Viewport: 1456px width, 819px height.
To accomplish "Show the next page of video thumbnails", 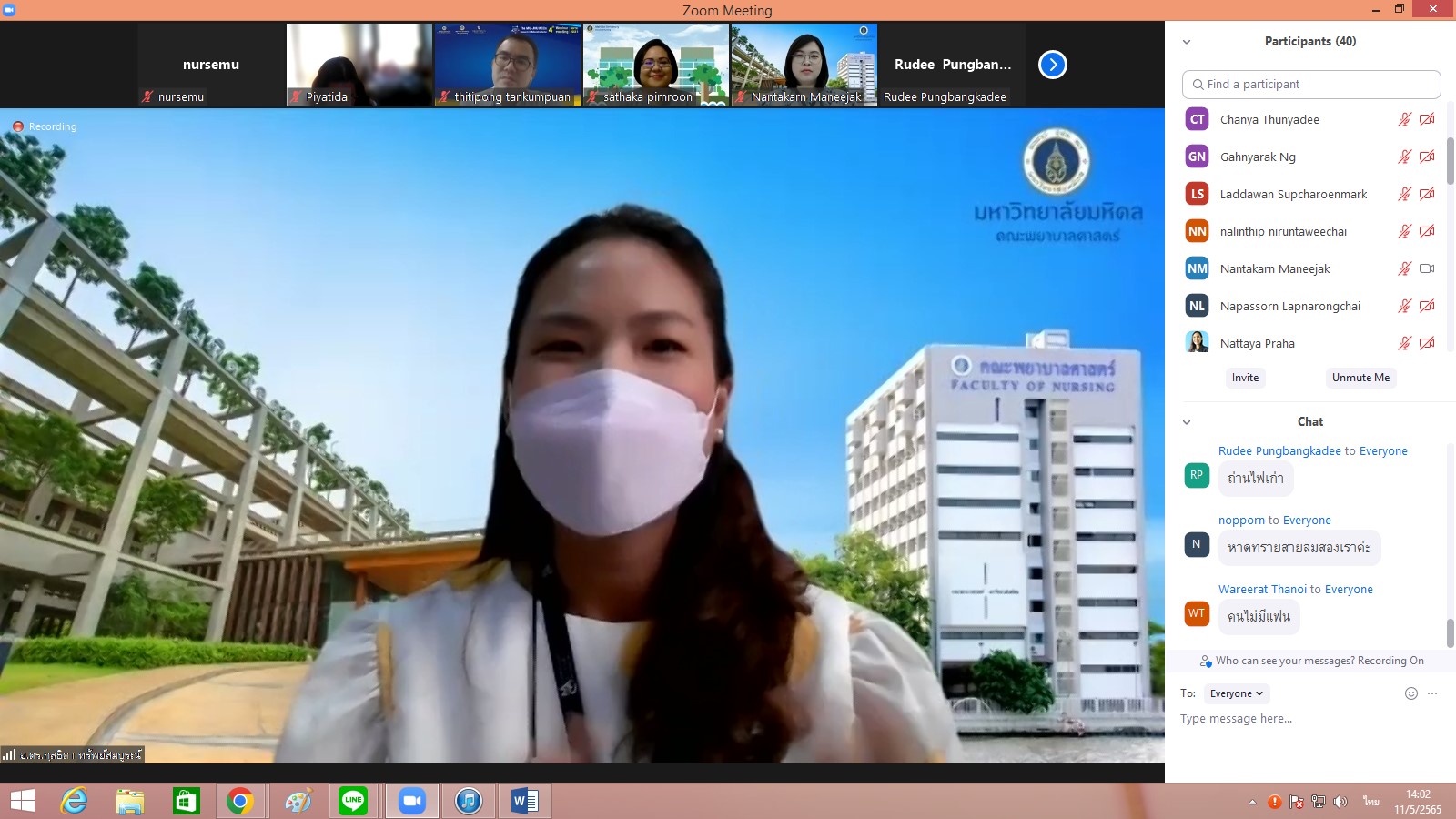I will coord(1052,65).
